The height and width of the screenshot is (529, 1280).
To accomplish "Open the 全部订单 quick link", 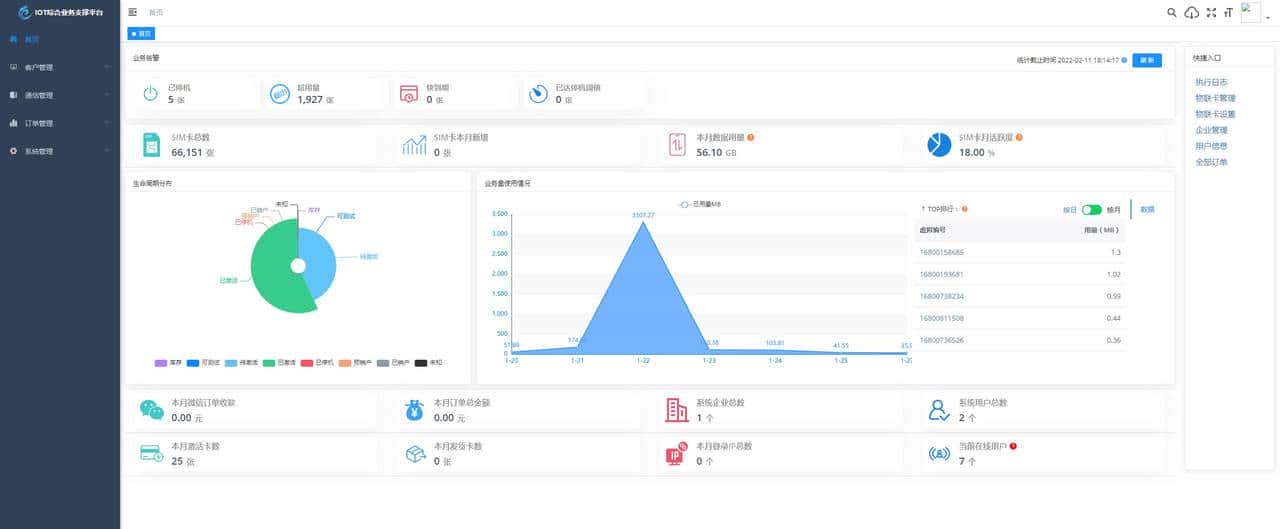I will pos(1211,162).
